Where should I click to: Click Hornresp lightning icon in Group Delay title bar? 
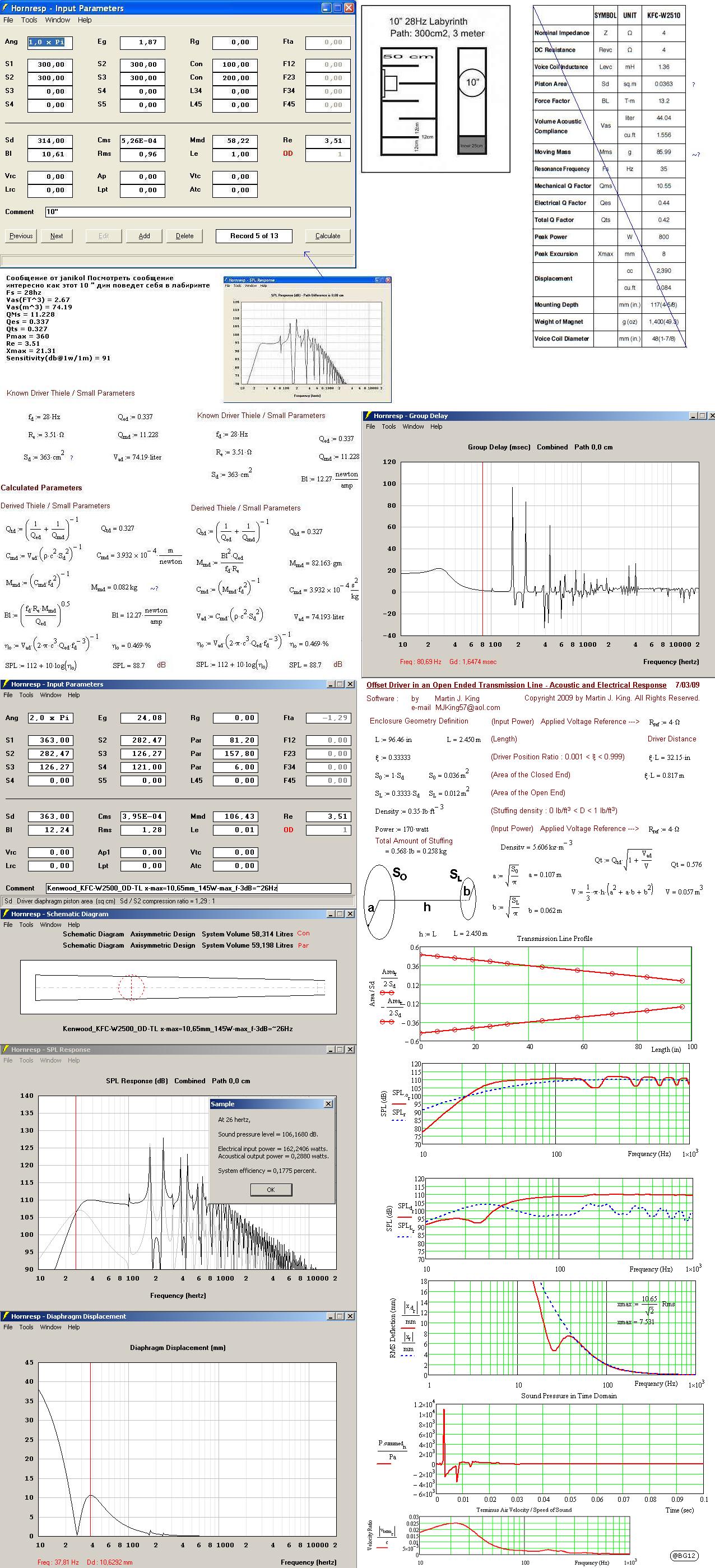368,416
